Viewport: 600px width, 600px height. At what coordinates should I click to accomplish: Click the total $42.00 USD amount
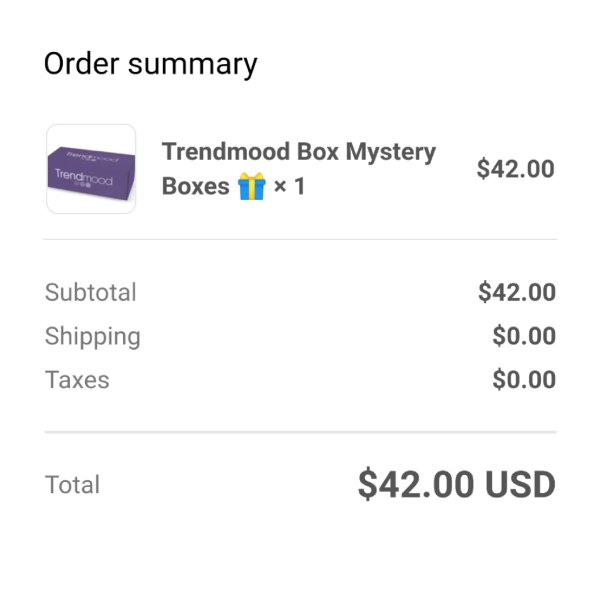457,484
